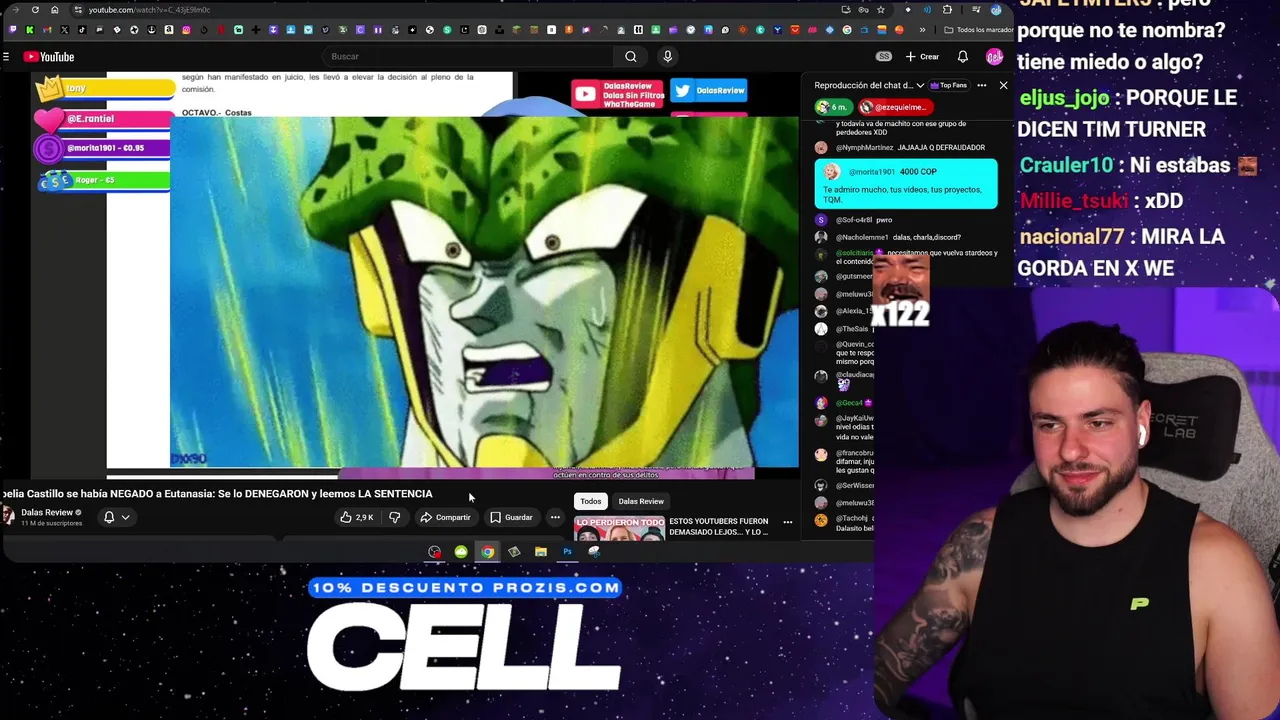Open more actions under the video
This screenshot has height=720, width=1280.
click(555, 518)
